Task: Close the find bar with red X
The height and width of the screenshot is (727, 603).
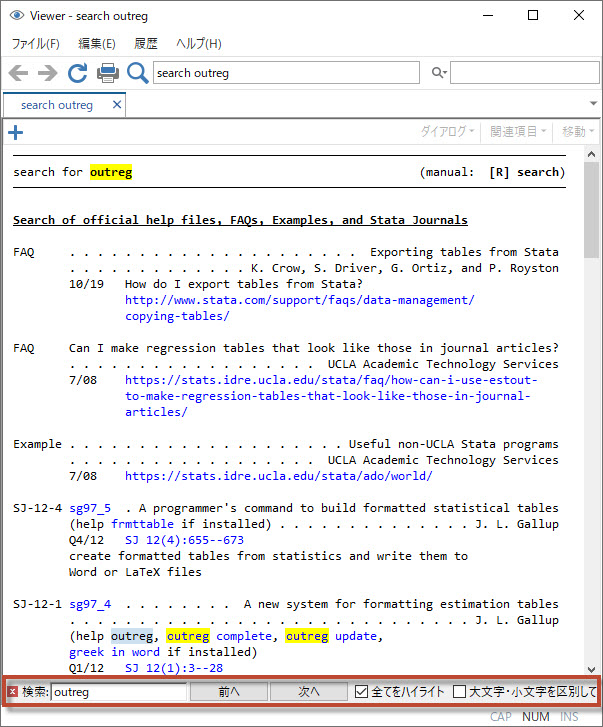Action: (x=13, y=692)
